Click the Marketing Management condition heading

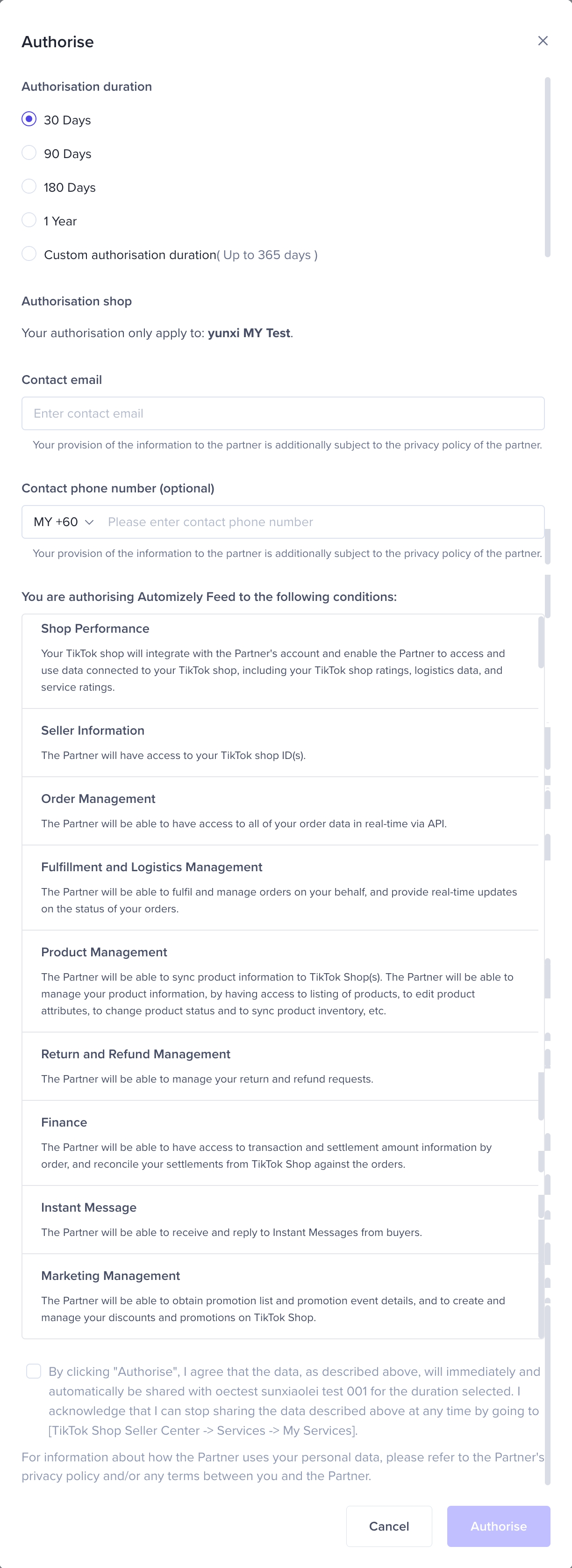click(x=110, y=1275)
